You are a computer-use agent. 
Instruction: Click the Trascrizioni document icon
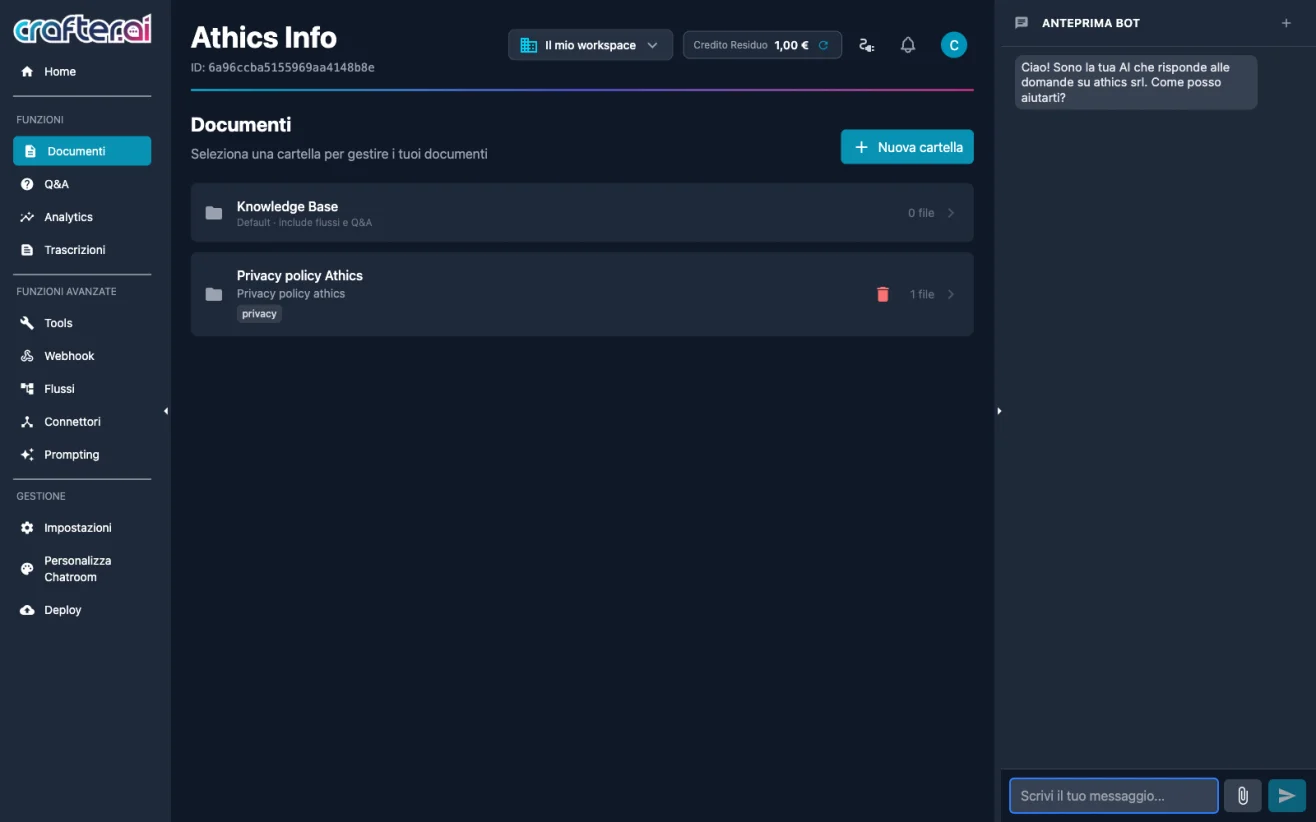click(x=27, y=250)
